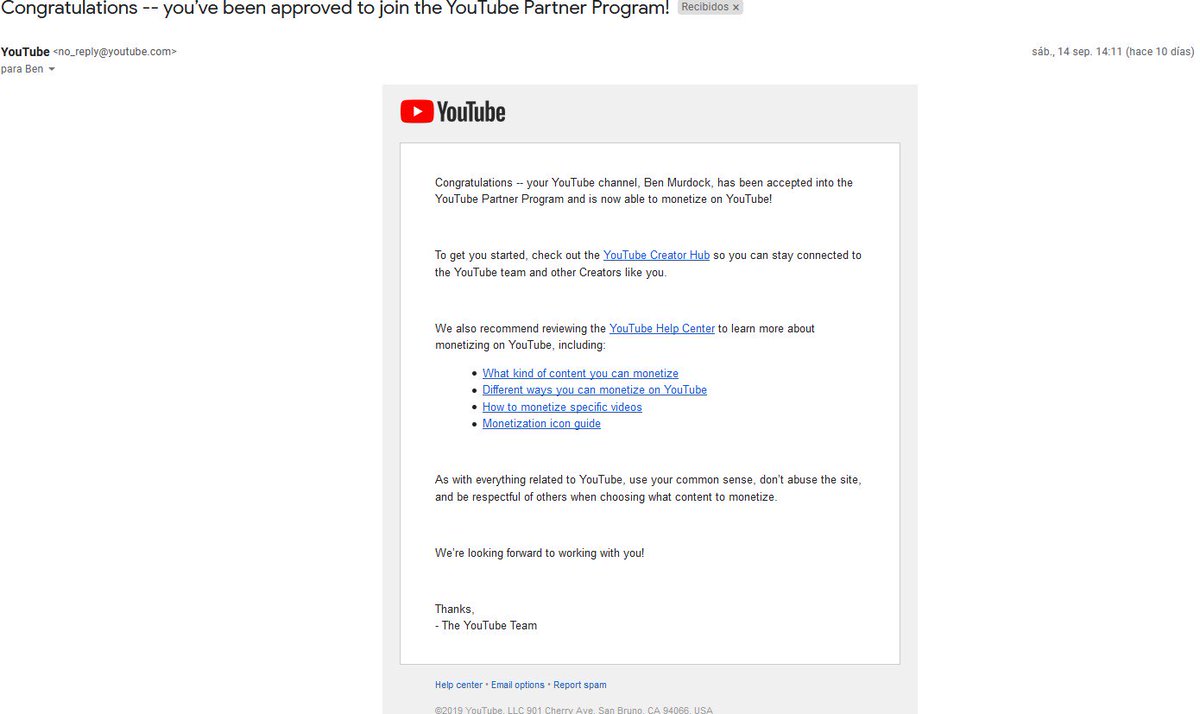Click the paragraph starting Congratulations -- your YouTube channel
1200x714 pixels.
(x=644, y=191)
